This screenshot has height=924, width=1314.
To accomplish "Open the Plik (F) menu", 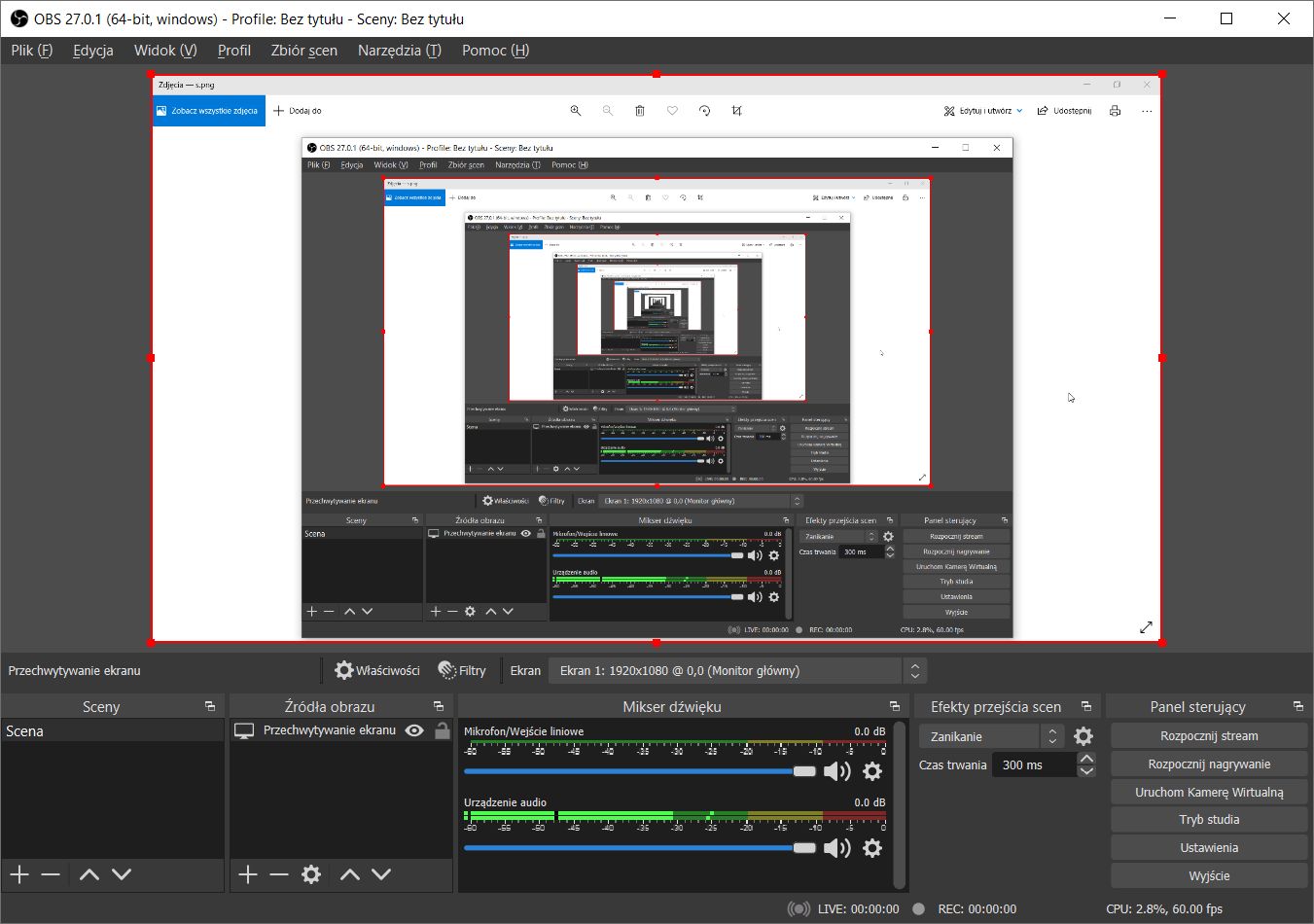I will (x=31, y=51).
